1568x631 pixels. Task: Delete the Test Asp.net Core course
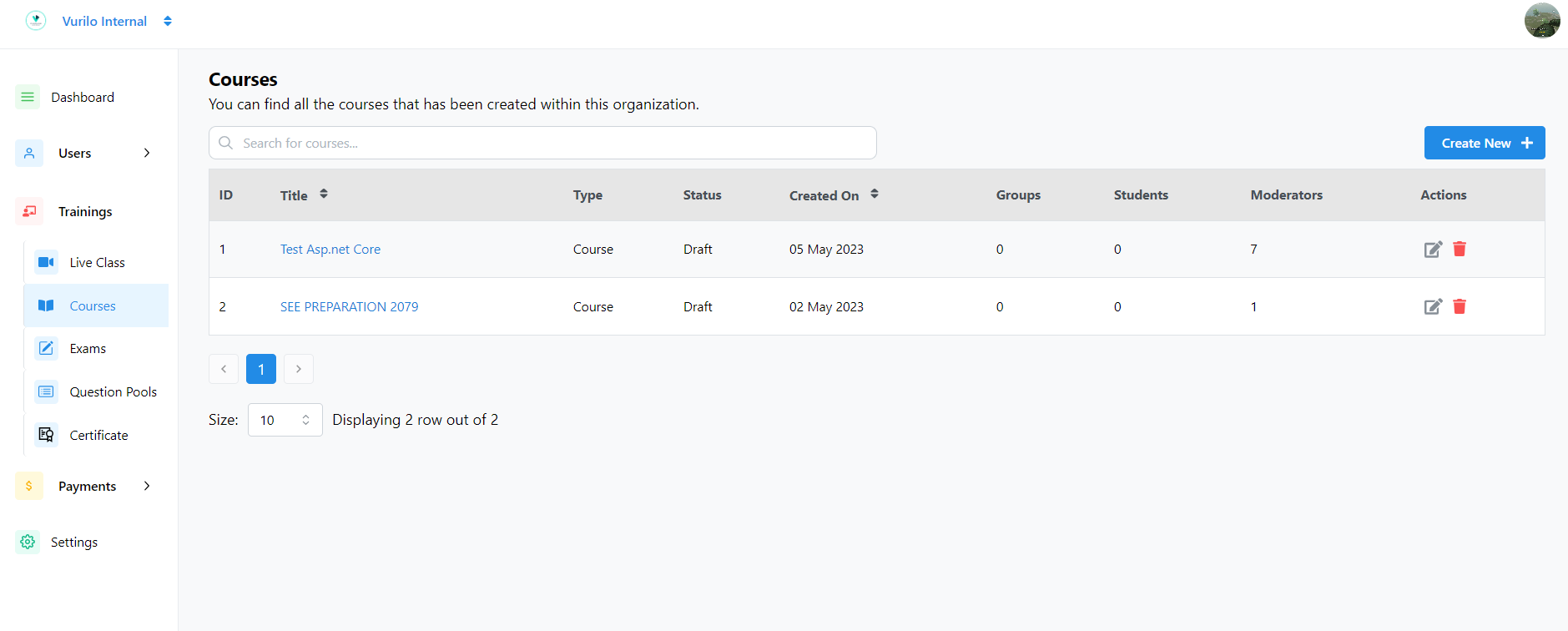click(x=1460, y=249)
